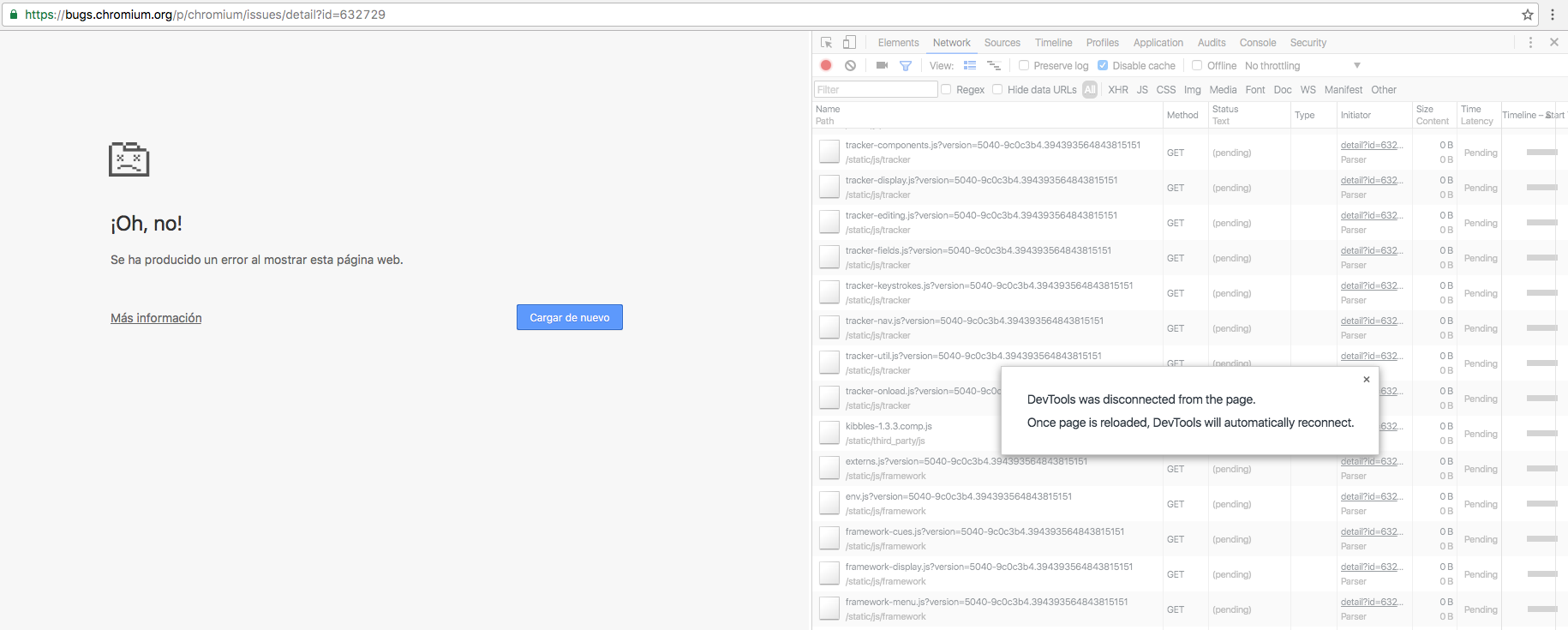Switch to large request rows view
Image resolution: width=1568 pixels, height=630 pixels.
pos(970,65)
